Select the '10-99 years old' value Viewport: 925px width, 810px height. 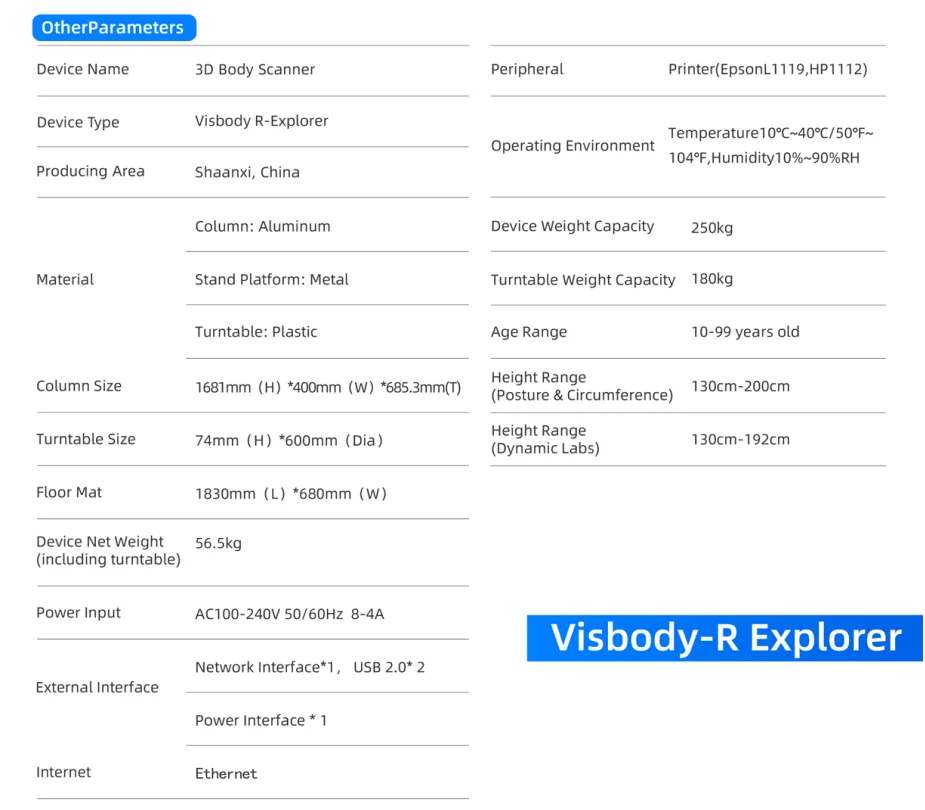pos(745,332)
